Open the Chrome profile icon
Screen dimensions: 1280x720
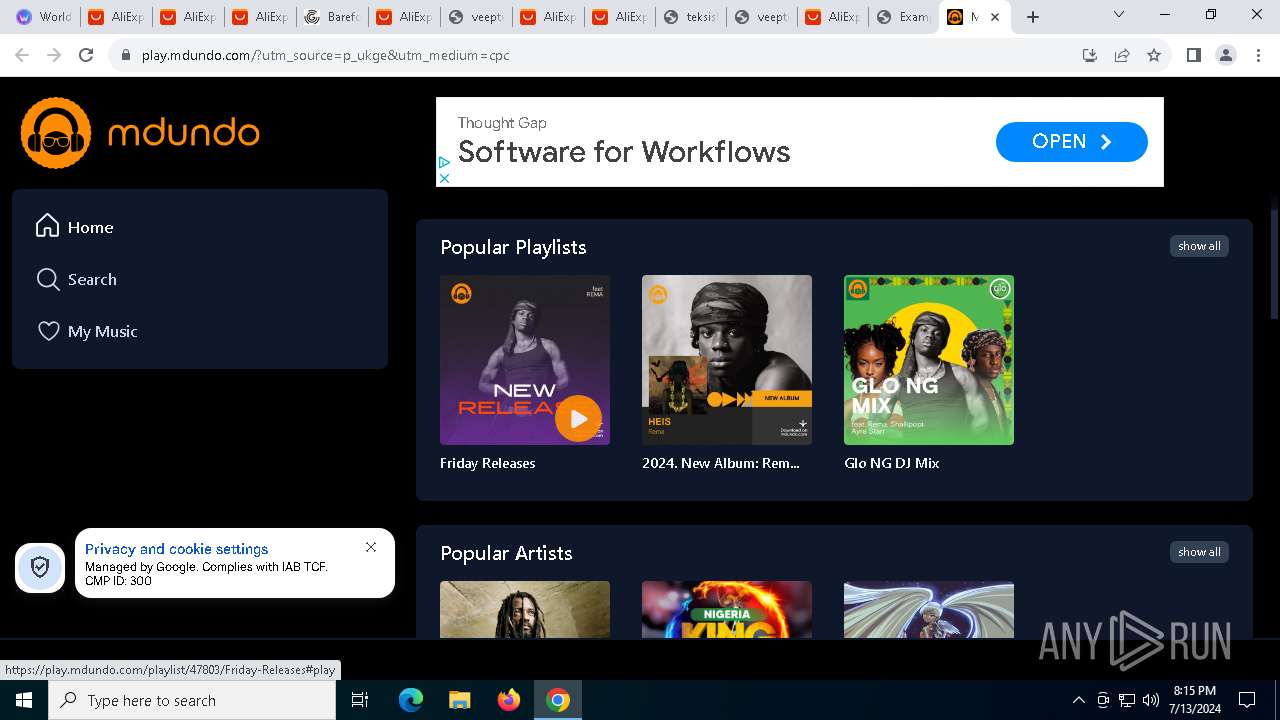[1226, 55]
